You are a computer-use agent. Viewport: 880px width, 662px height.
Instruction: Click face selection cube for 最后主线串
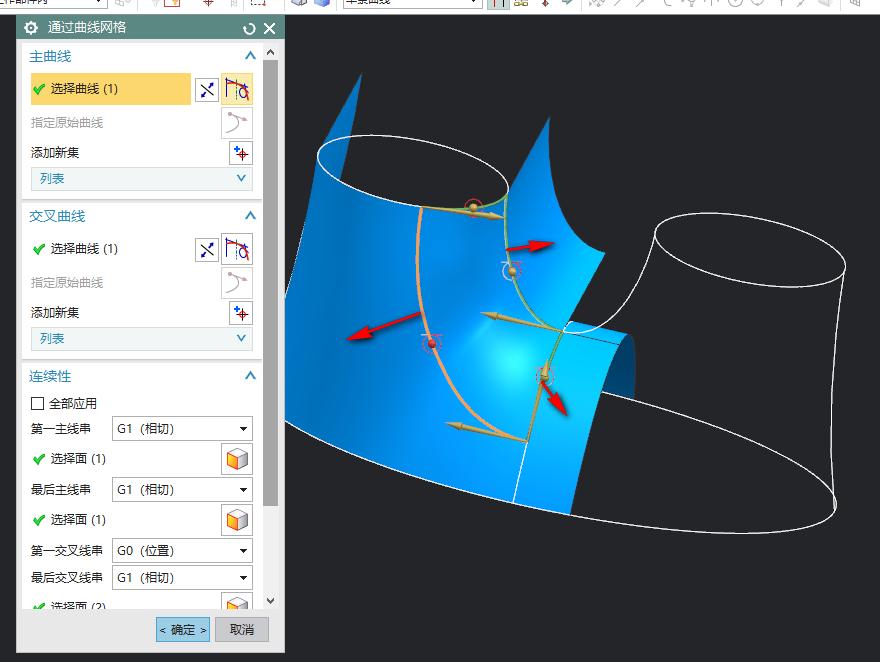tap(237, 520)
